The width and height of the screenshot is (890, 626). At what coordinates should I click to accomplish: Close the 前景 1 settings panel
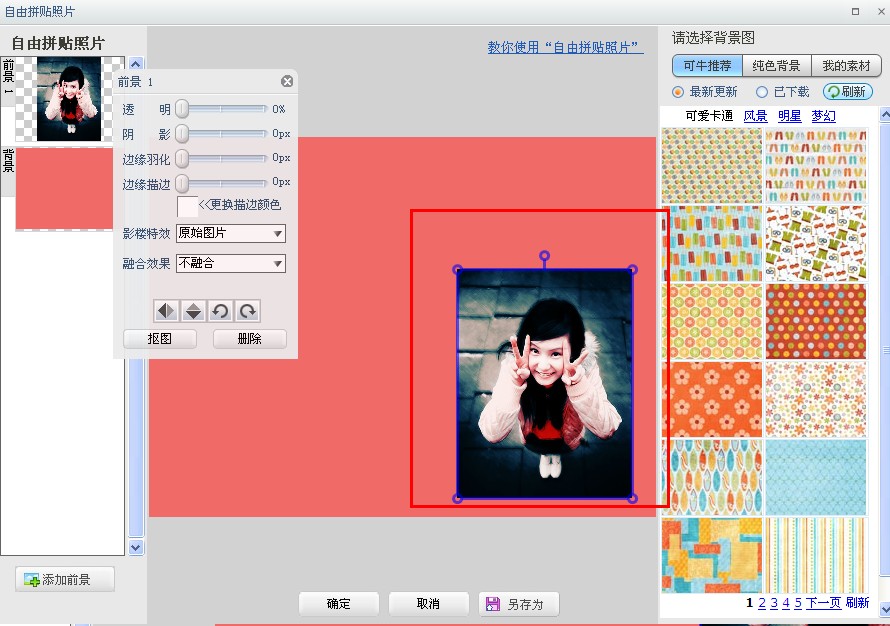pyautogui.click(x=287, y=82)
